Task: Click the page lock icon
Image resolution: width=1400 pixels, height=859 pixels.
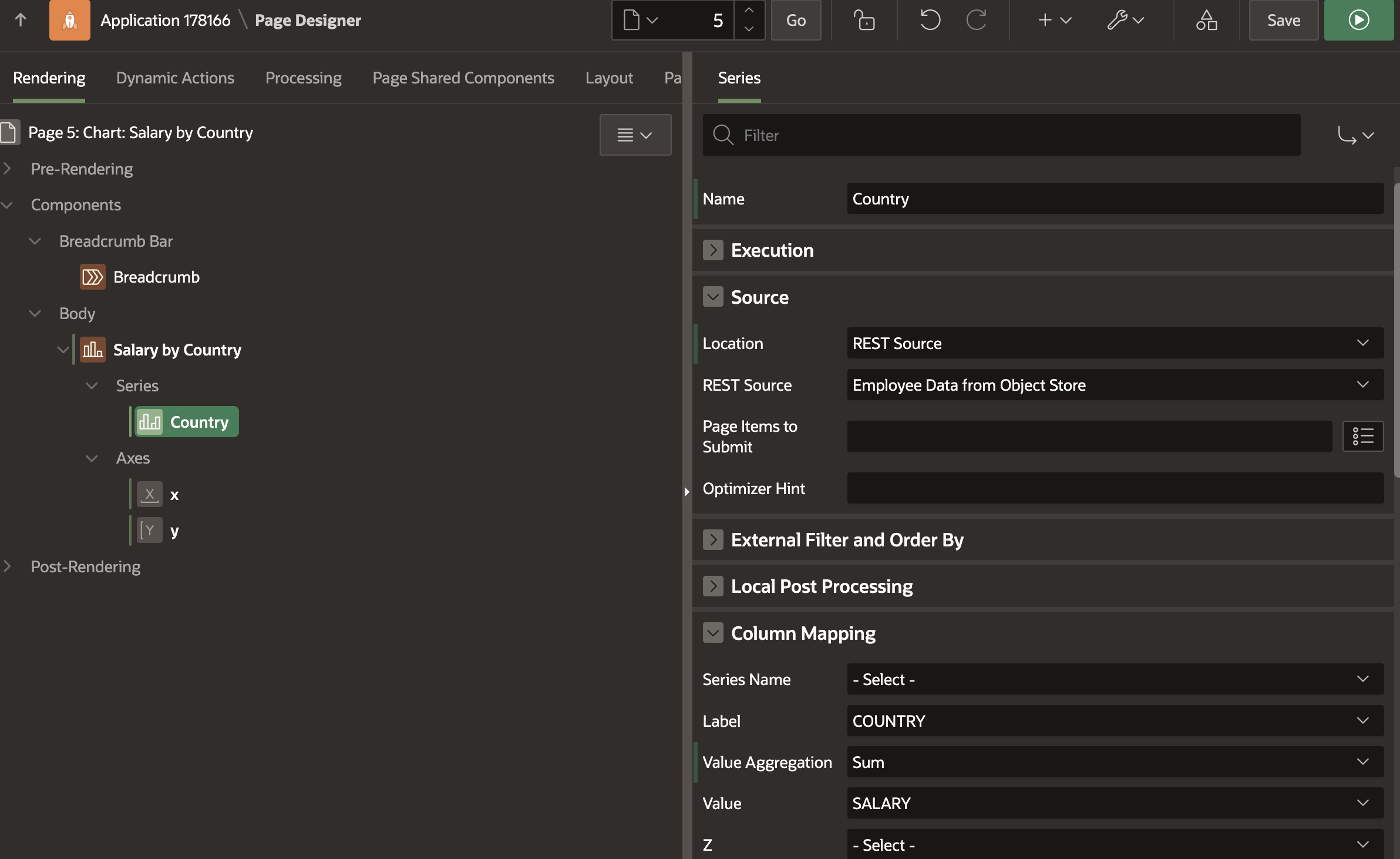Action: (x=864, y=20)
